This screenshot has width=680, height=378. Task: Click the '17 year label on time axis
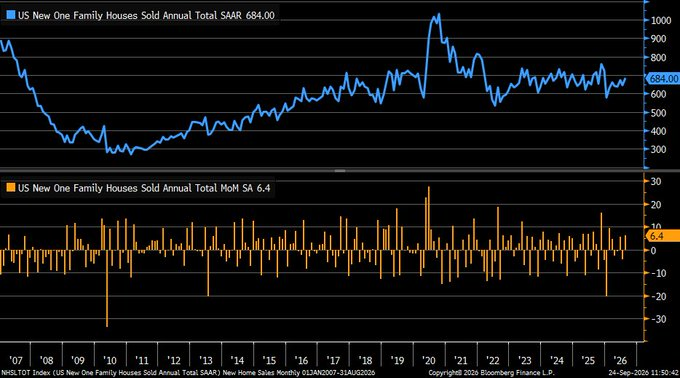pyautogui.click(x=333, y=360)
